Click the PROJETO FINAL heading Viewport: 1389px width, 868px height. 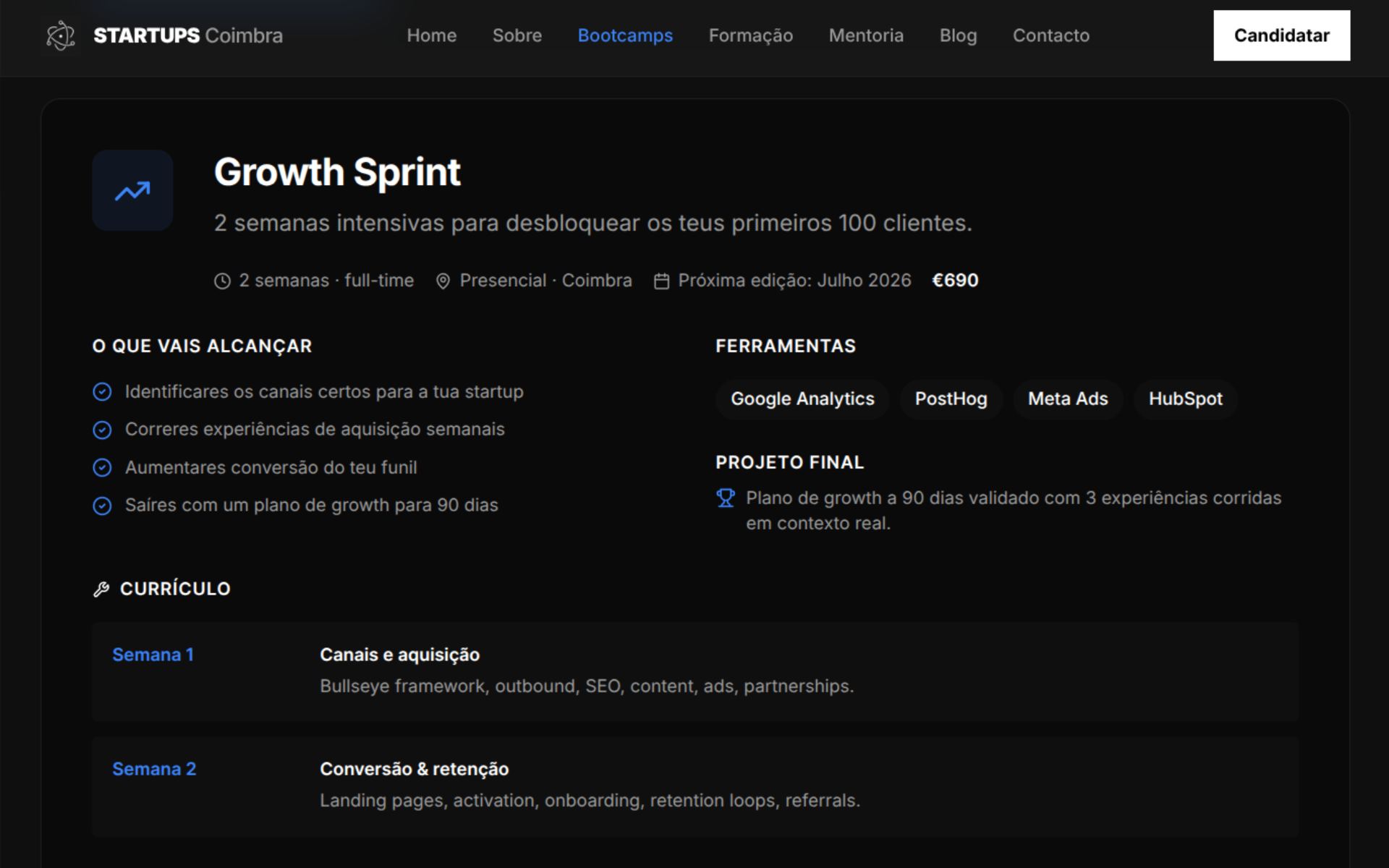789,462
